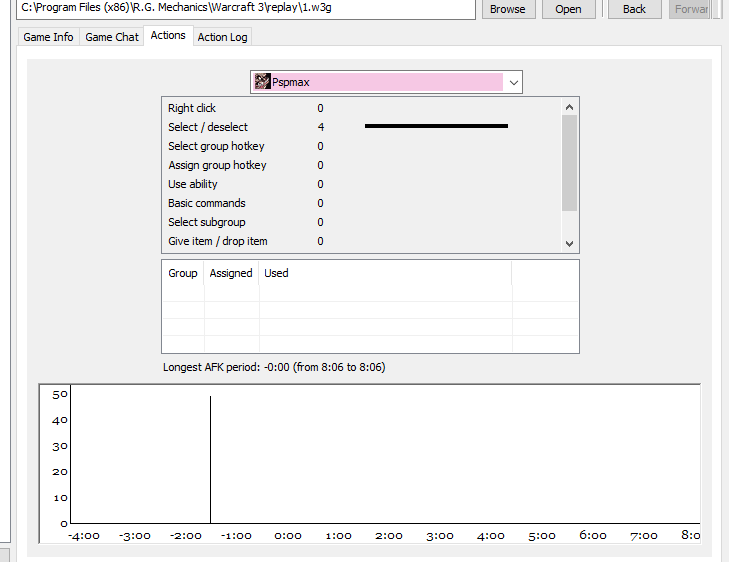Open the Action Log tab
729x562 pixels.
pyautogui.click(x=222, y=37)
